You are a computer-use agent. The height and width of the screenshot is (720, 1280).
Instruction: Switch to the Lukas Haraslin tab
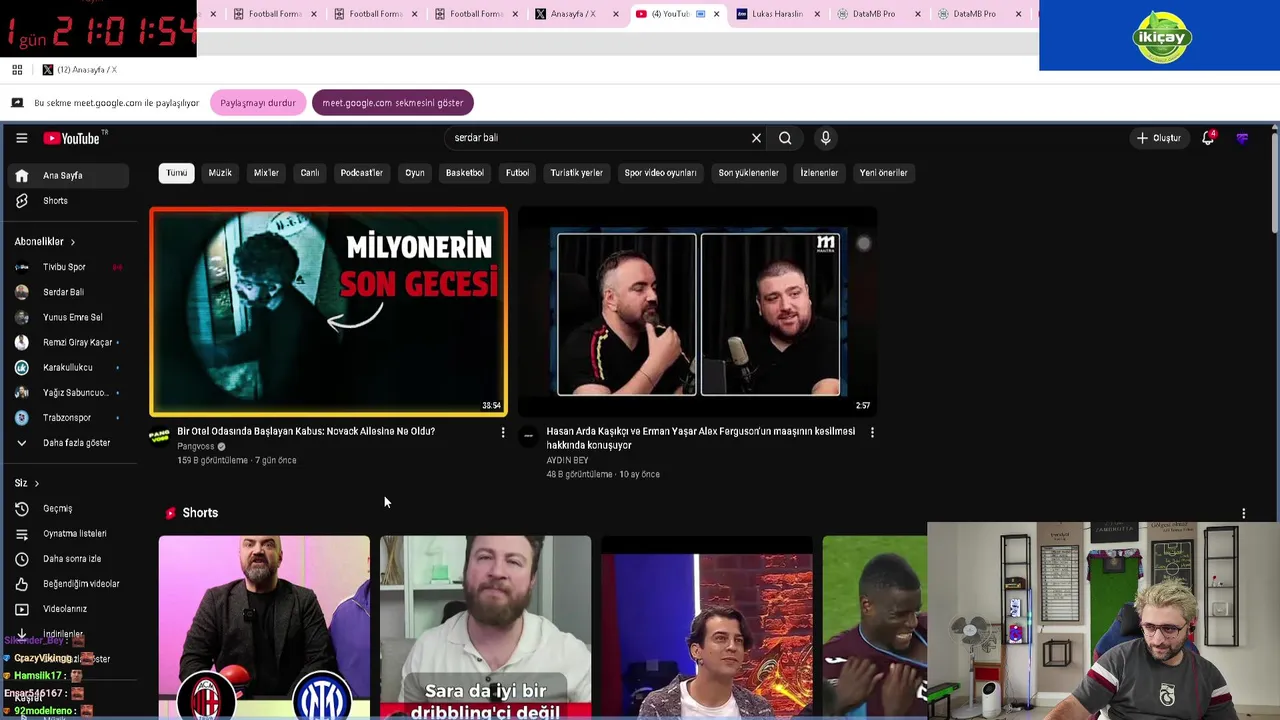point(777,14)
